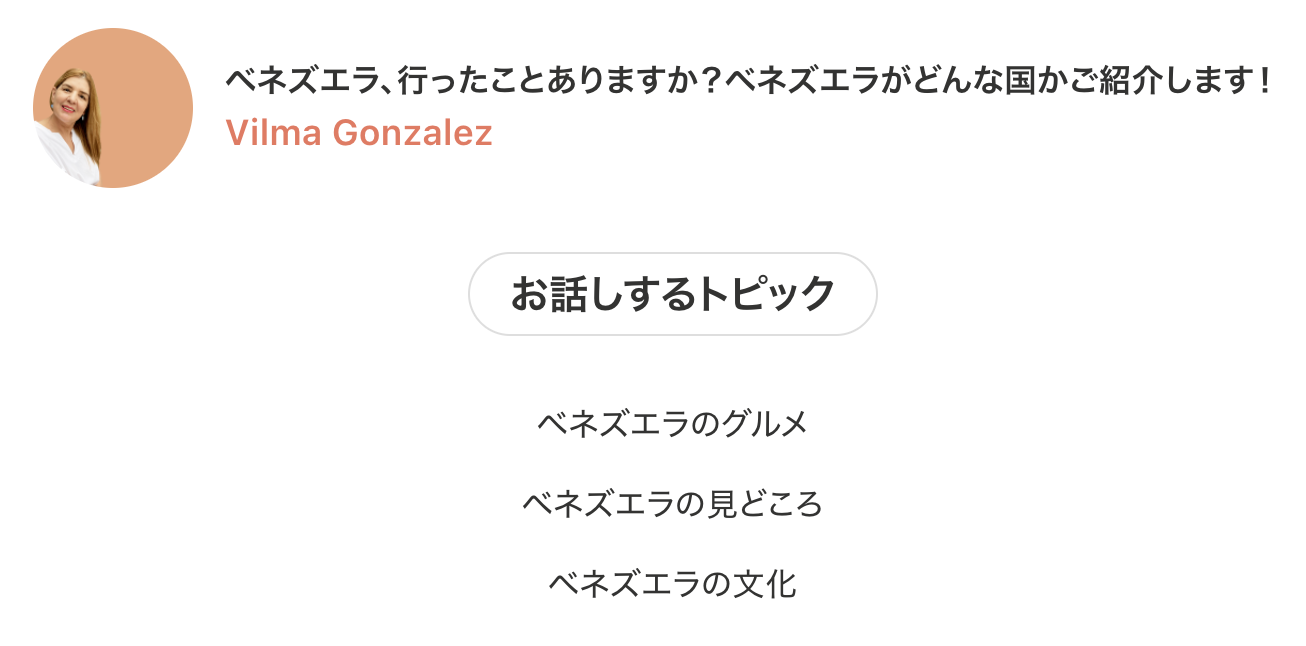Choose the ベネズエラの見どころ topic
Viewport: 1306px width, 646px height.
(x=672, y=504)
